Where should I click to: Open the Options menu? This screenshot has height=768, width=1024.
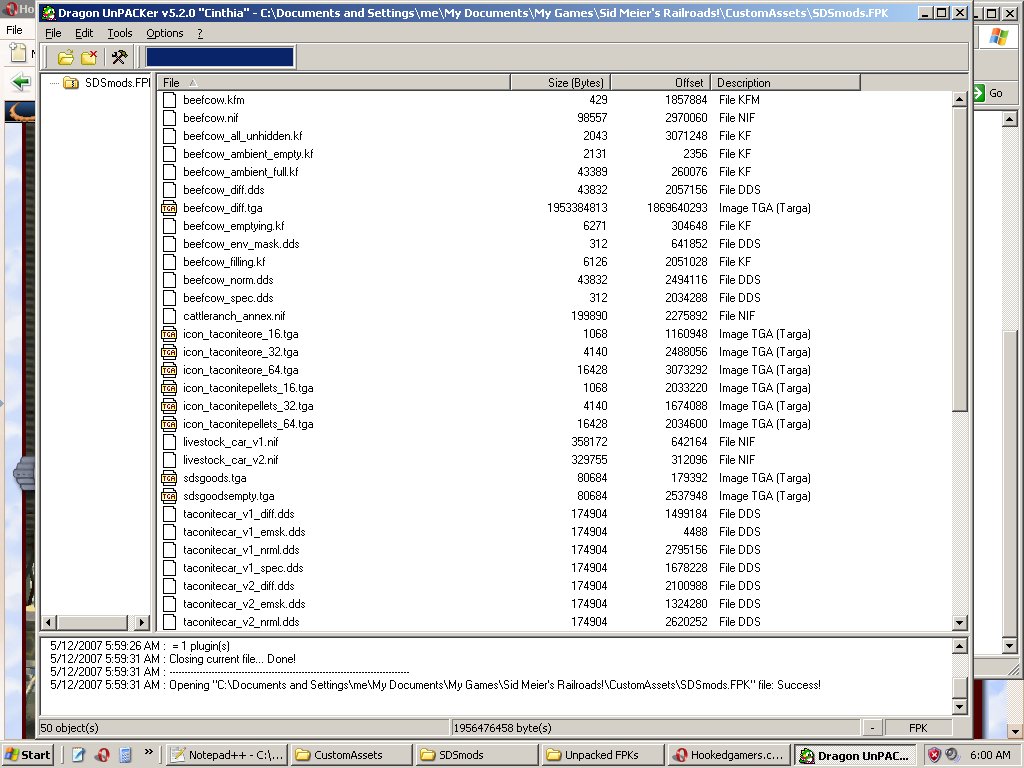click(165, 33)
